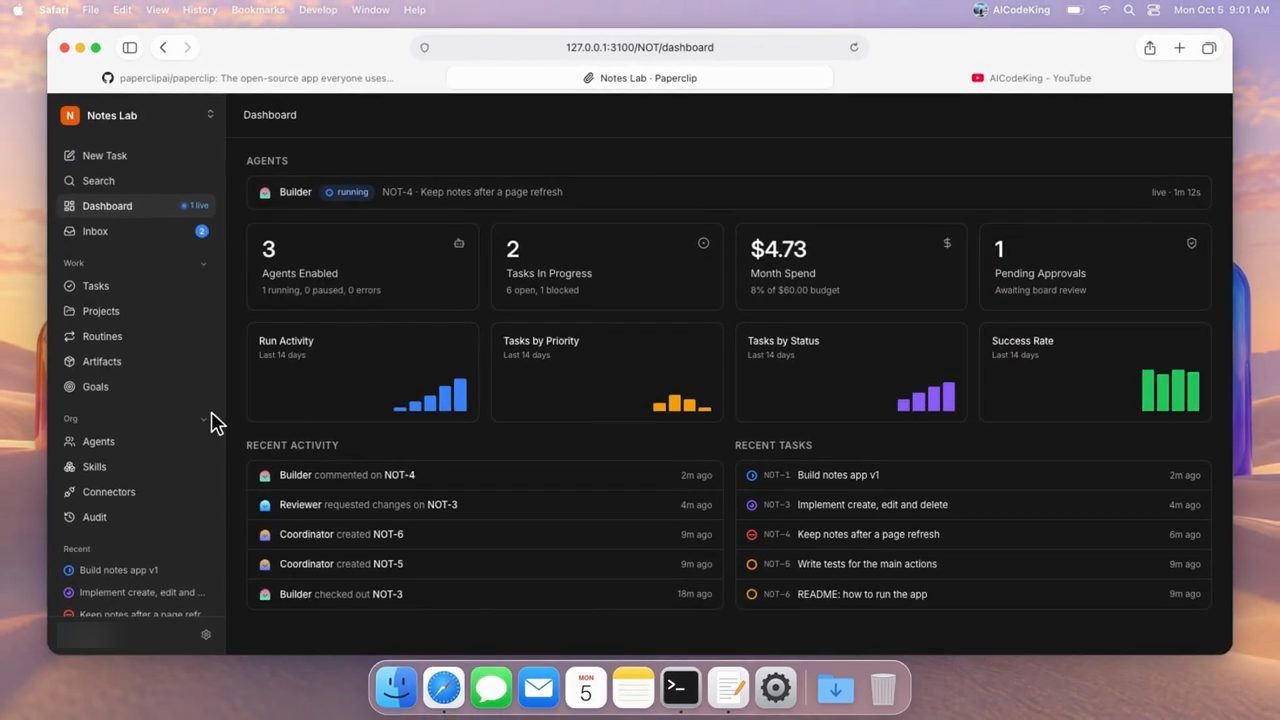Reload the page with the address bar refresh icon
This screenshot has width=1280, height=720.
click(x=854, y=47)
